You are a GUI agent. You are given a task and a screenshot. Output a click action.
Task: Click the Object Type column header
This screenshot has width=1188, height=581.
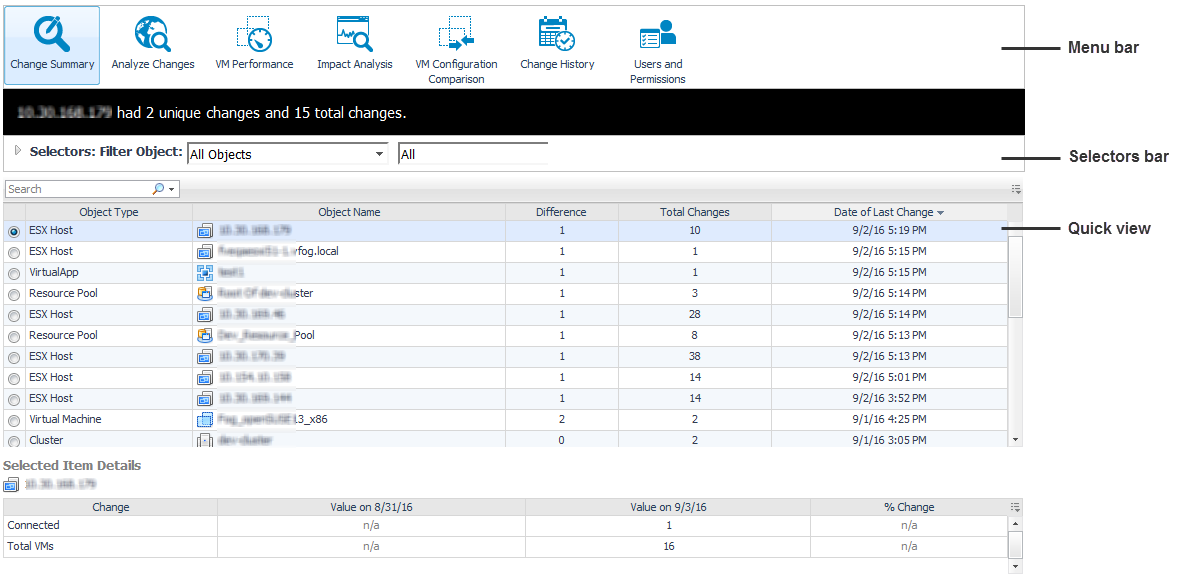pos(108,212)
